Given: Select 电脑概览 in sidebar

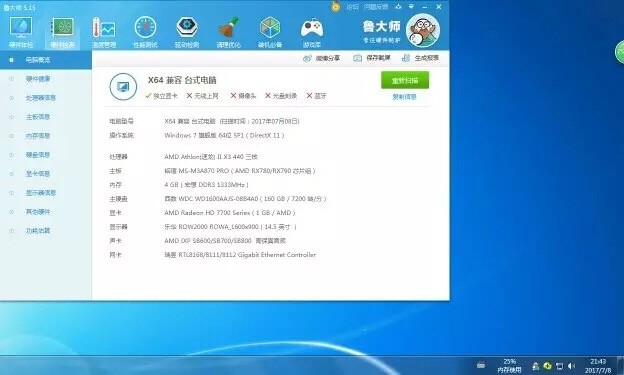Looking at the screenshot, I should tap(46, 60).
